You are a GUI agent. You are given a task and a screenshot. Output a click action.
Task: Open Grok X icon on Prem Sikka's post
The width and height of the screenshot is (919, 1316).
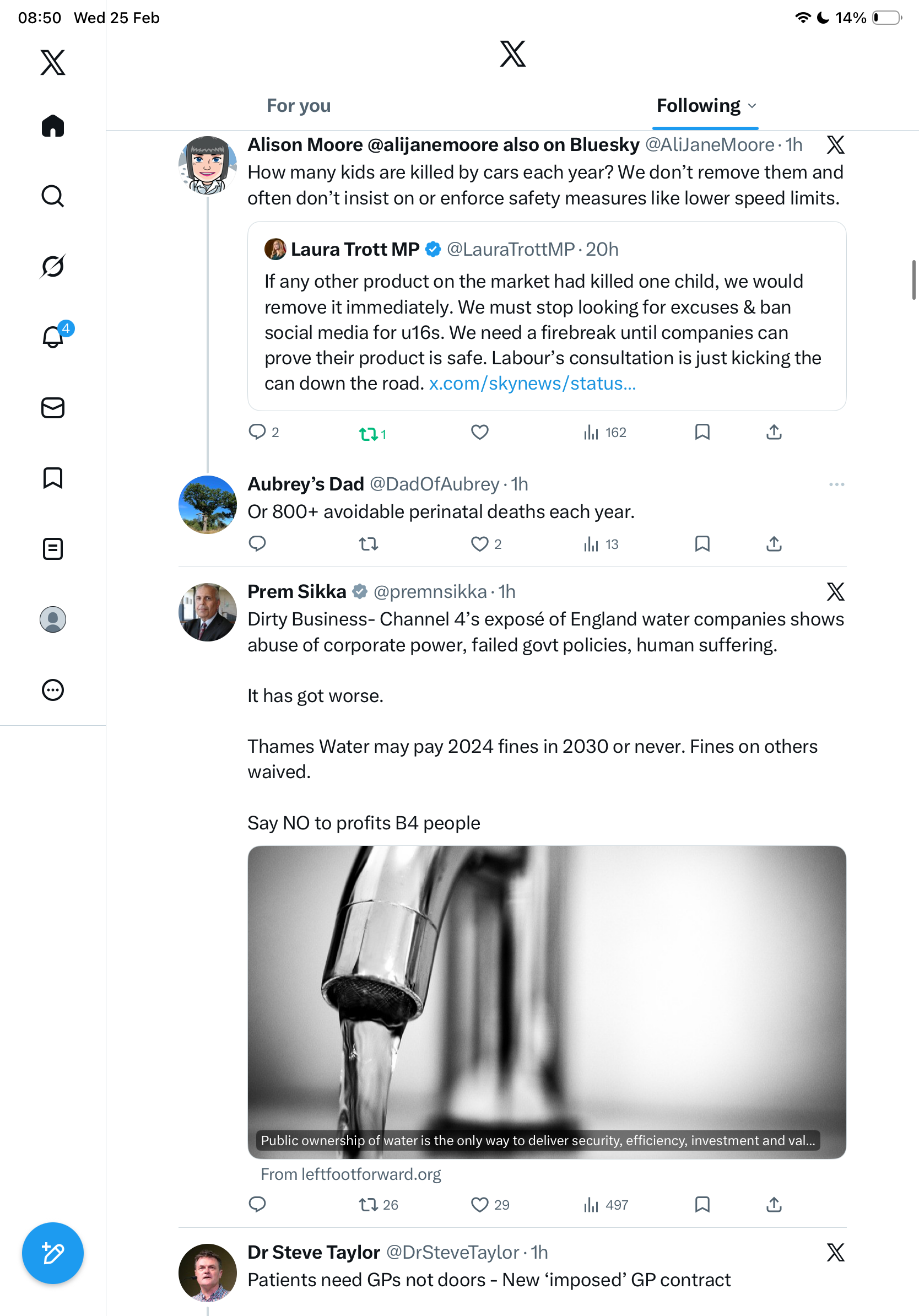tap(835, 591)
